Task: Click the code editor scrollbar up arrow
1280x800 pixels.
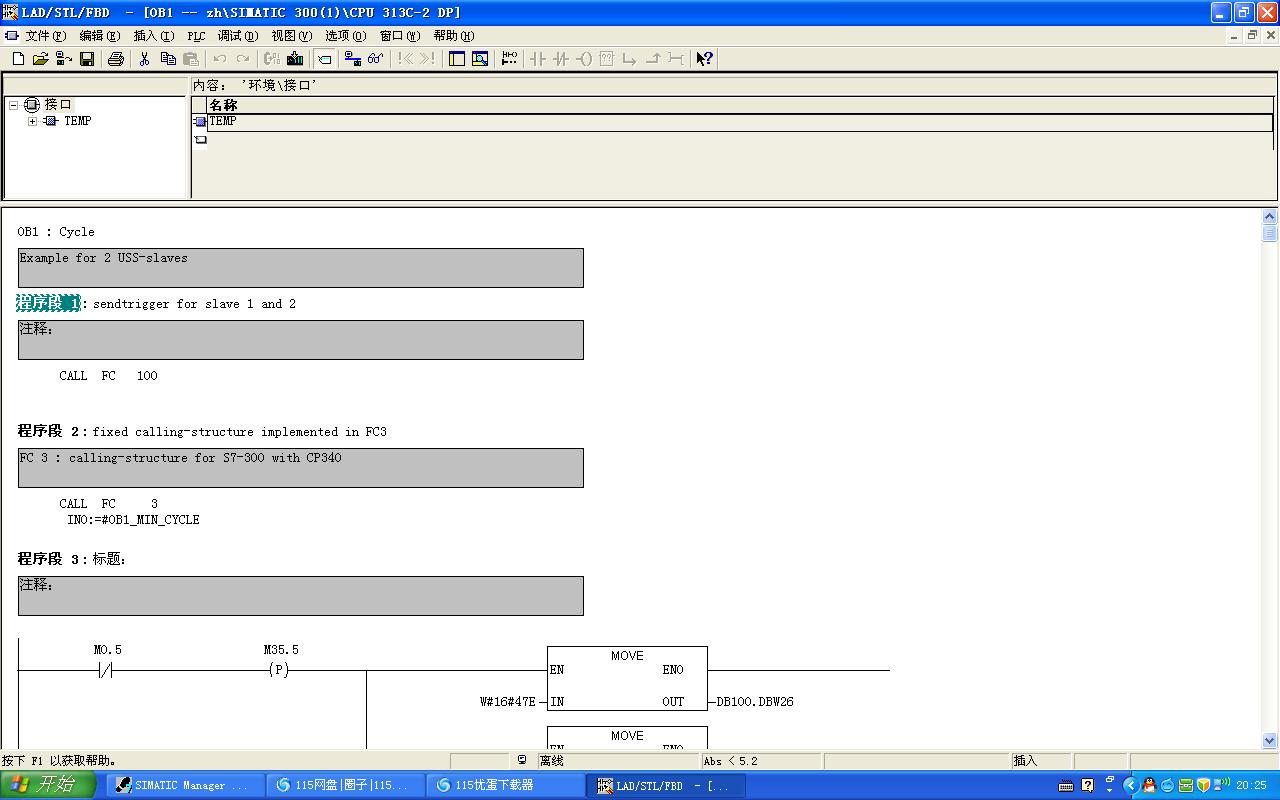Action: [1270, 217]
